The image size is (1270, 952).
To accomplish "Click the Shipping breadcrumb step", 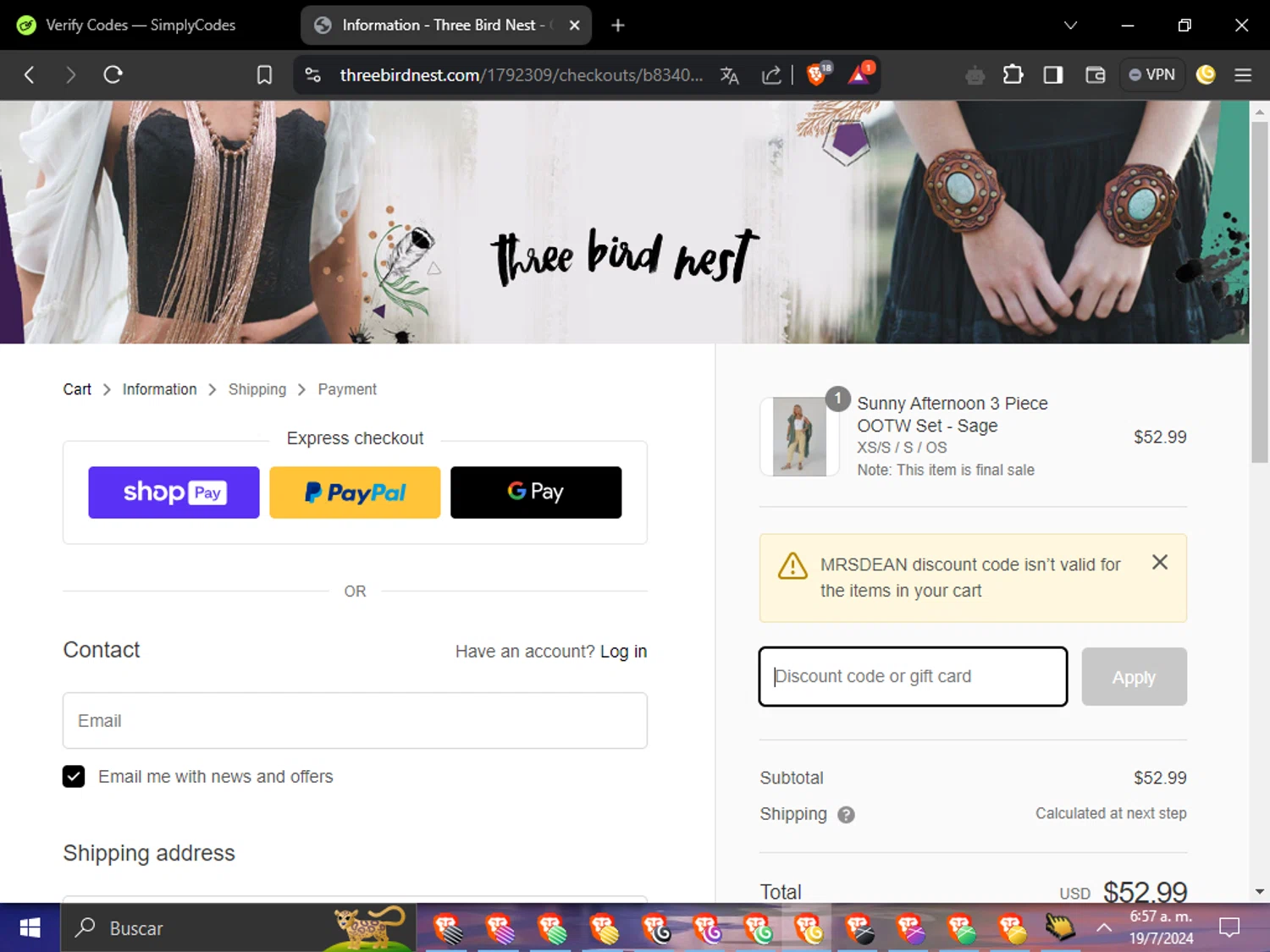I will pyautogui.click(x=257, y=389).
